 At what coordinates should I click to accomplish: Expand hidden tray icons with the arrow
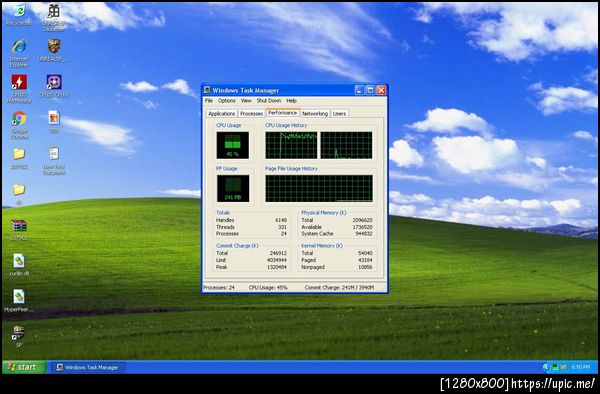[x=546, y=367]
